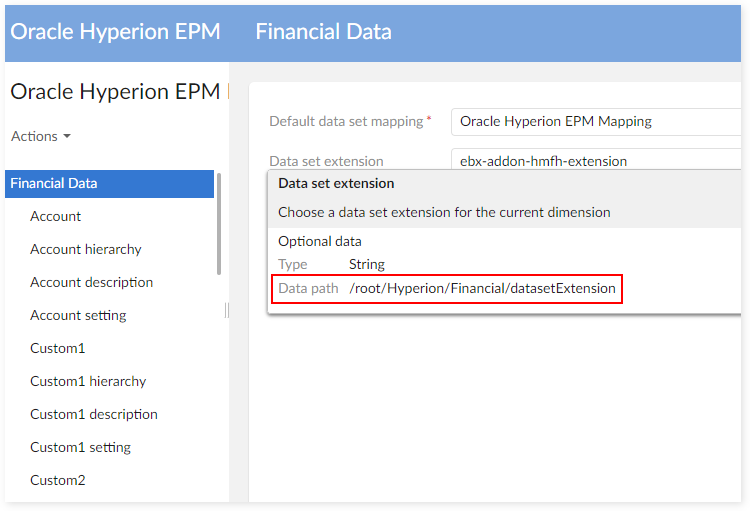Open the Custom1 hierarchy table
This screenshot has height=511, width=750.
click(x=88, y=381)
